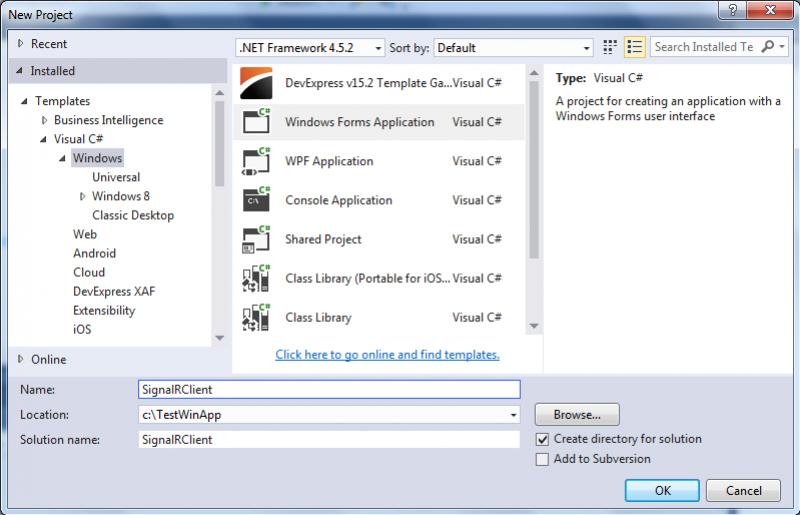Screen dimensions: 800x515
Task: Click template list scroll-down arrow
Action: tap(534, 326)
